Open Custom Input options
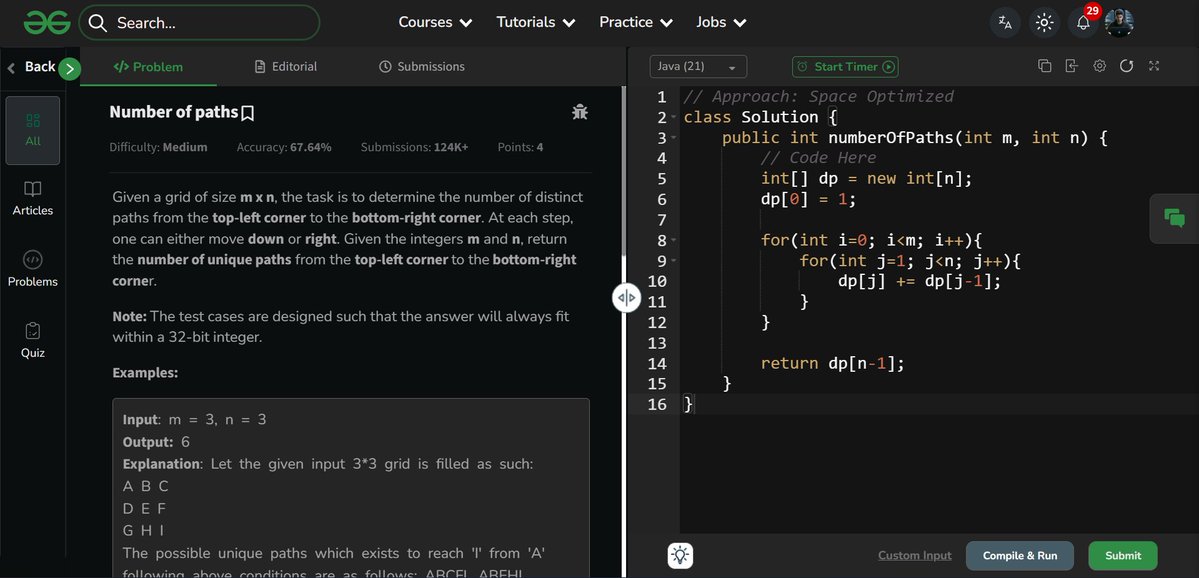Image resolution: width=1199 pixels, height=578 pixels. click(913, 554)
